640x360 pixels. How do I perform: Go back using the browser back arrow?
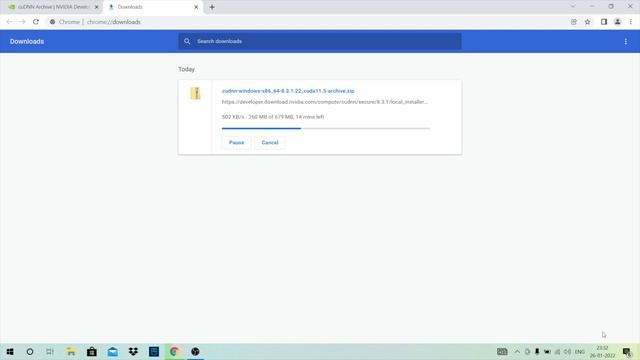click(9, 22)
